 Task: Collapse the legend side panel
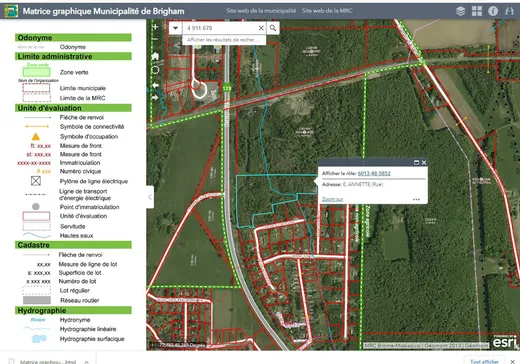click(x=150, y=197)
